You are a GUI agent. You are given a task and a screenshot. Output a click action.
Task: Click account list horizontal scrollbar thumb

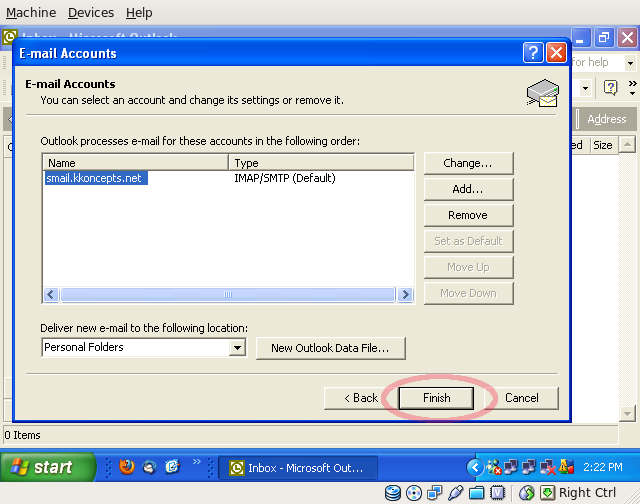click(228, 294)
